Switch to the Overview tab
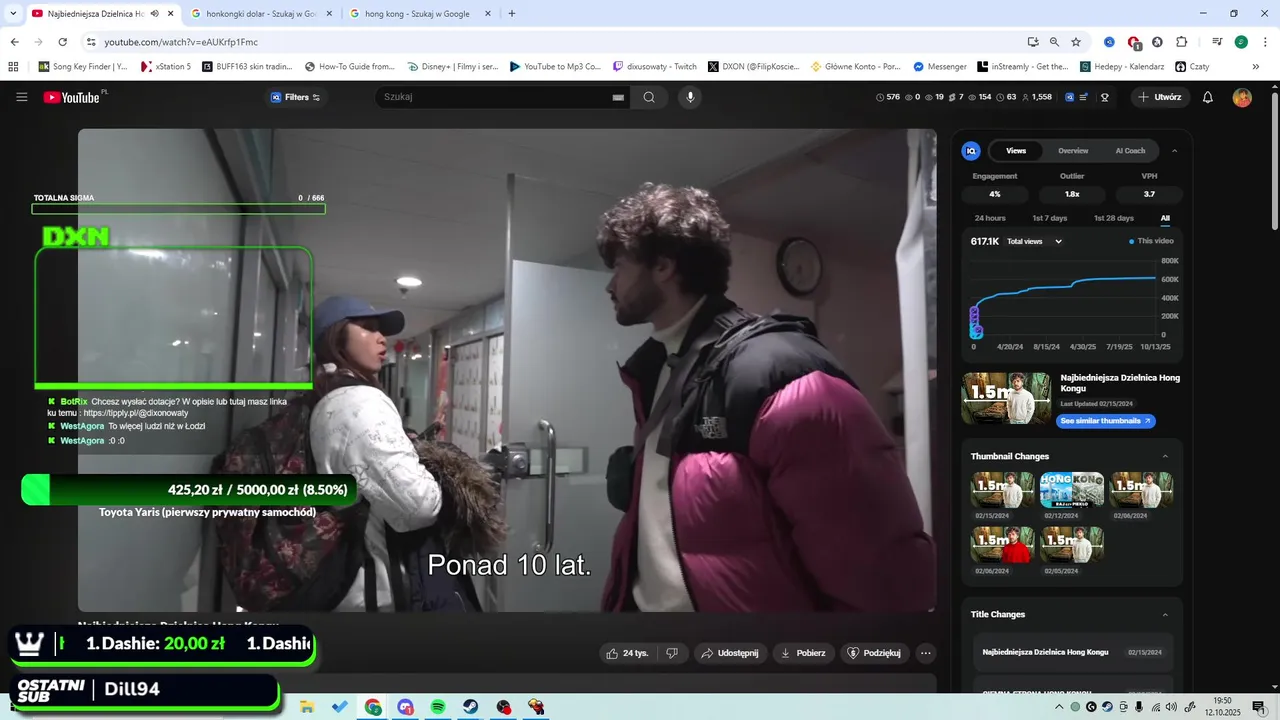 point(1073,151)
